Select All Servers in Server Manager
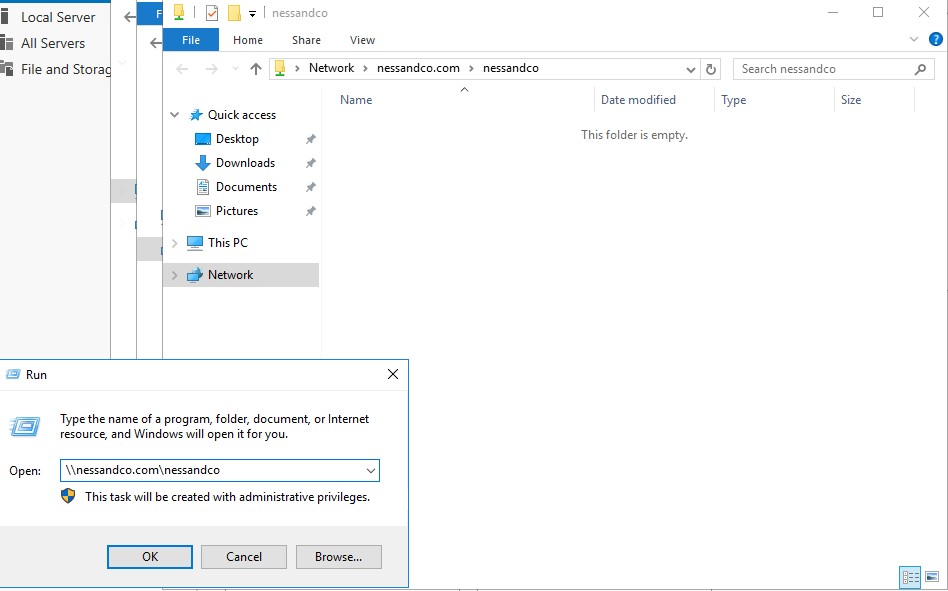The image size is (948, 591). [x=55, y=43]
